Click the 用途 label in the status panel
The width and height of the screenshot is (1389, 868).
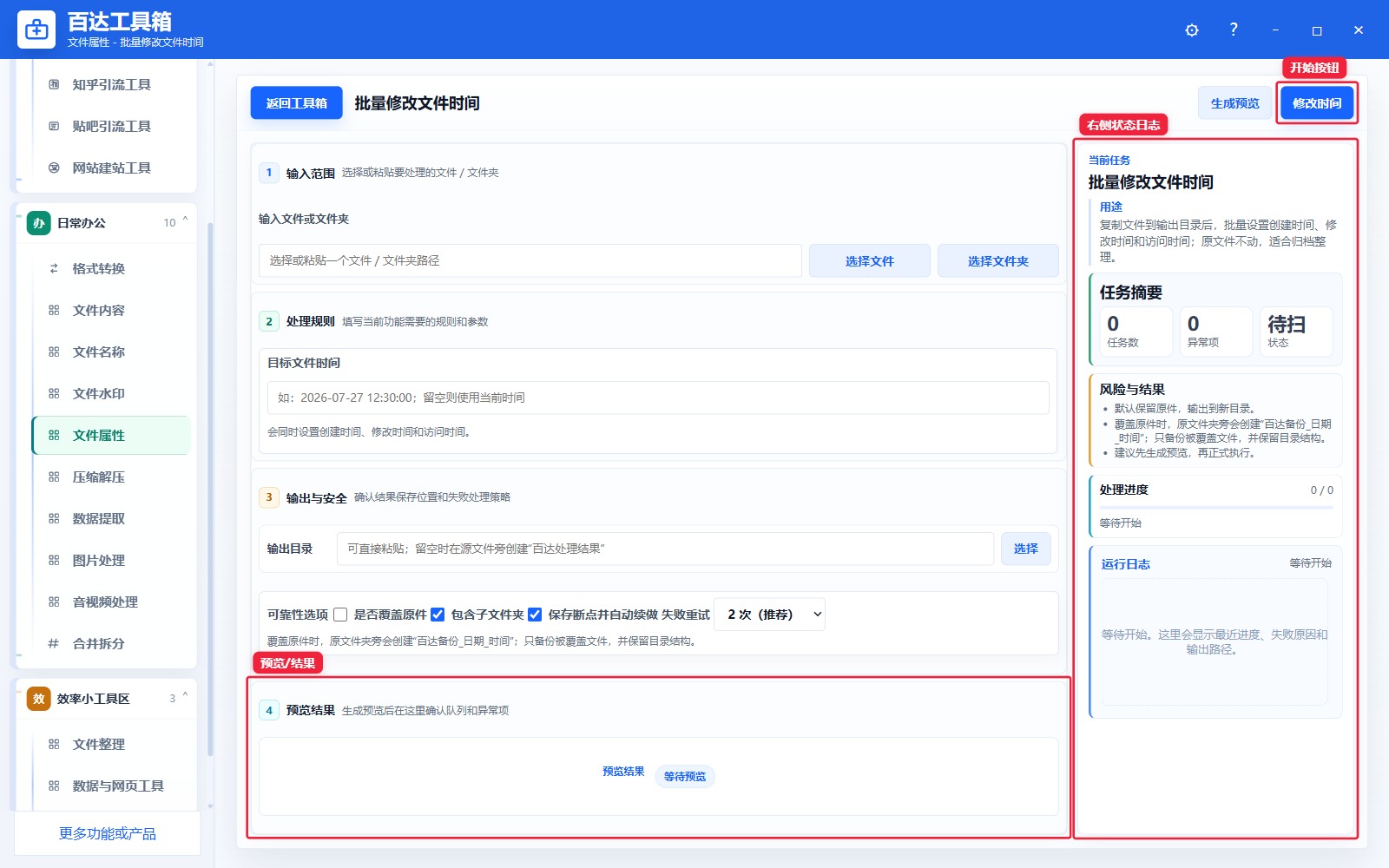pos(1111,207)
